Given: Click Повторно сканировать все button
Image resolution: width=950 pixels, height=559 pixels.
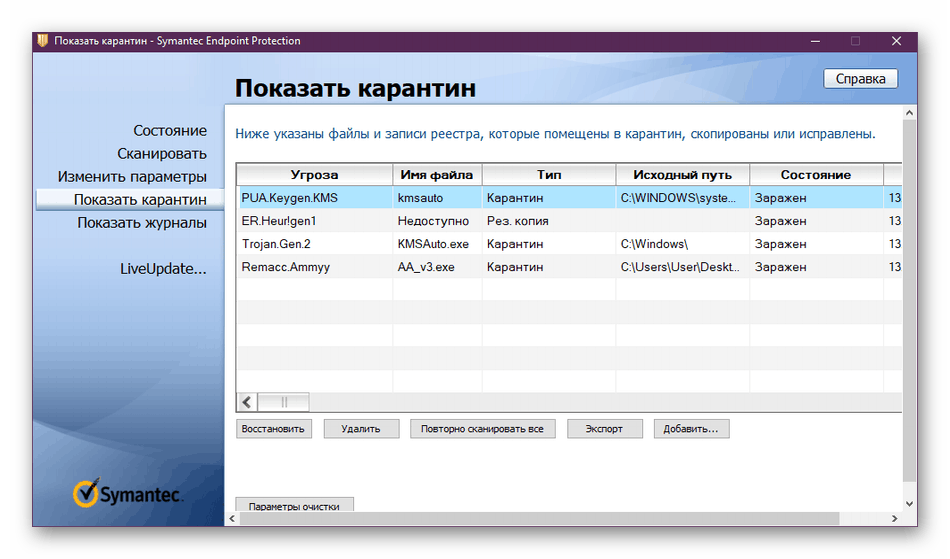Looking at the screenshot, I should tap(482, 429).
